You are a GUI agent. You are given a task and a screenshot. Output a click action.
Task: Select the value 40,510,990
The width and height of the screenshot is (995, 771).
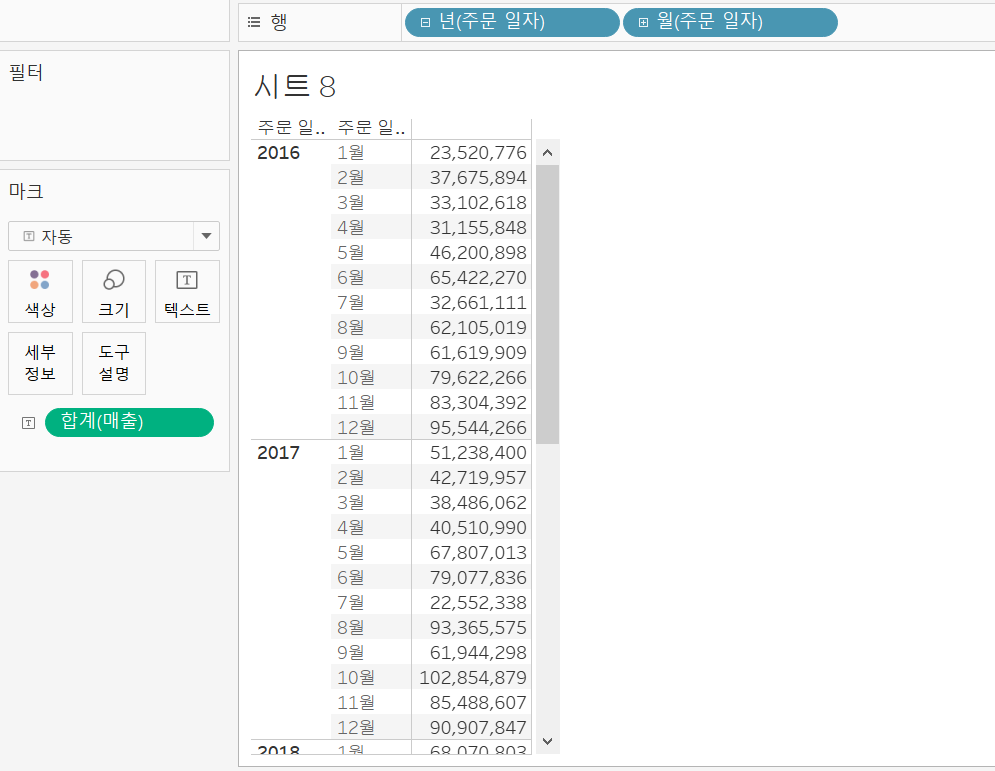click(x=478, y=528)
